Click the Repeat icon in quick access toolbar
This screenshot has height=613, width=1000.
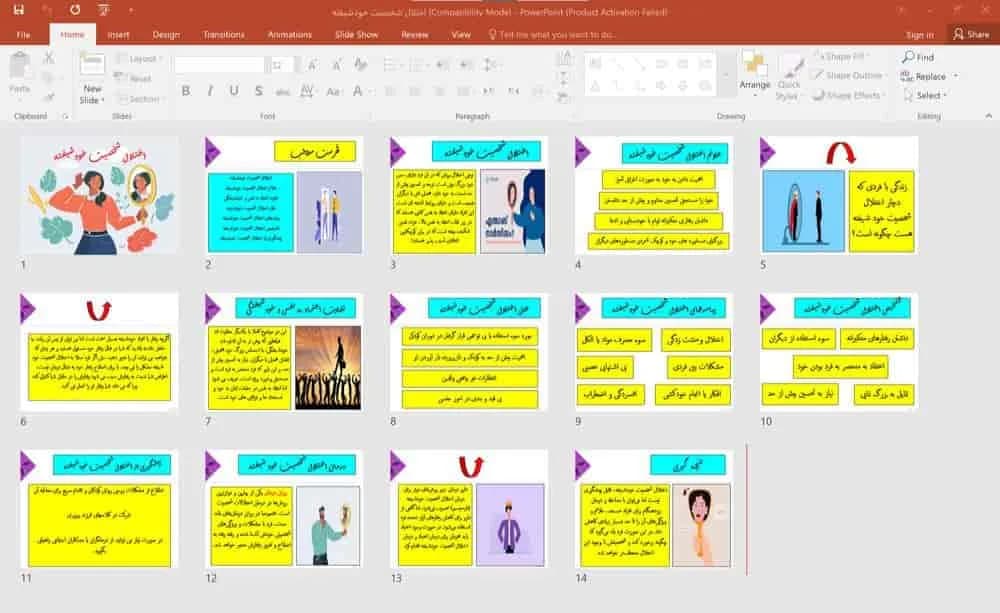point(75,10)
